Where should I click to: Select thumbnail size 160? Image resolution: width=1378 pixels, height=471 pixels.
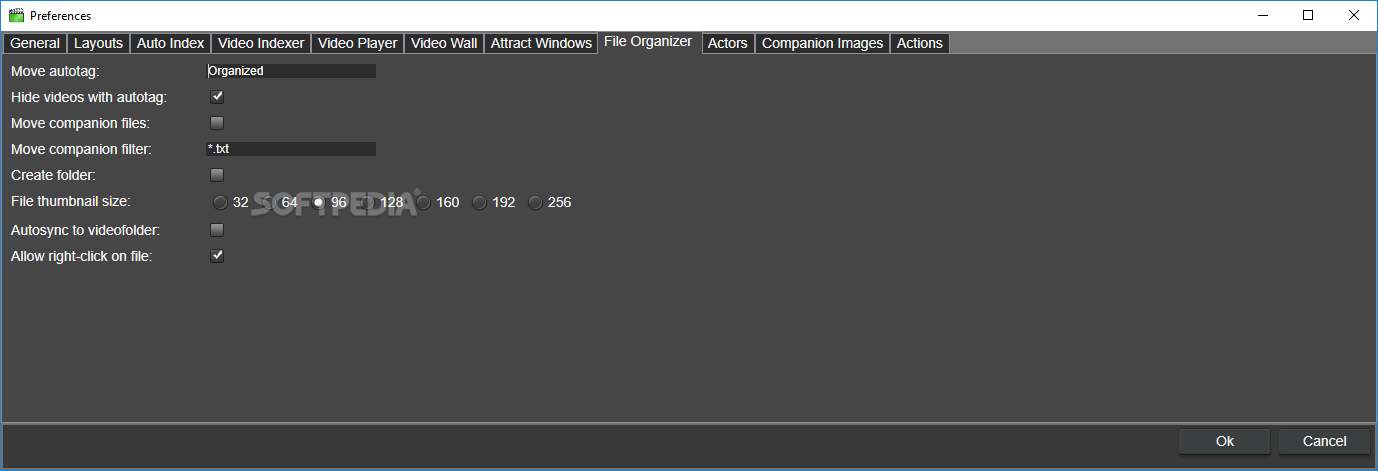pos(424,202)
